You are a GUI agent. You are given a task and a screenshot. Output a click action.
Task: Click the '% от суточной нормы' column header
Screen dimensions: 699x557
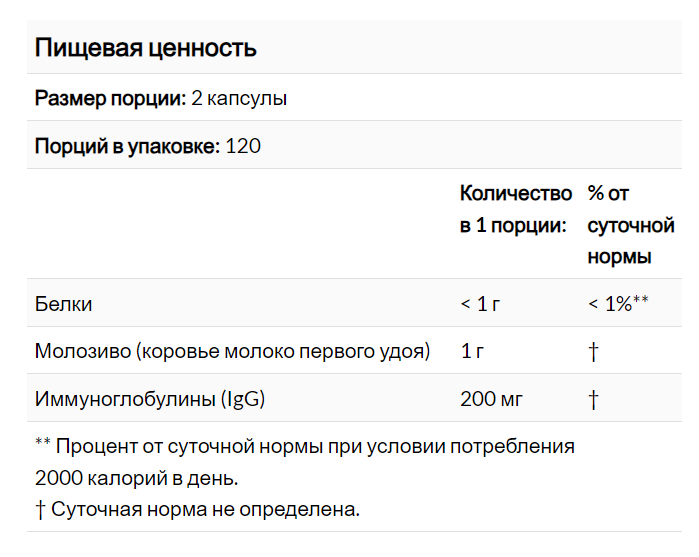[631, 225]
